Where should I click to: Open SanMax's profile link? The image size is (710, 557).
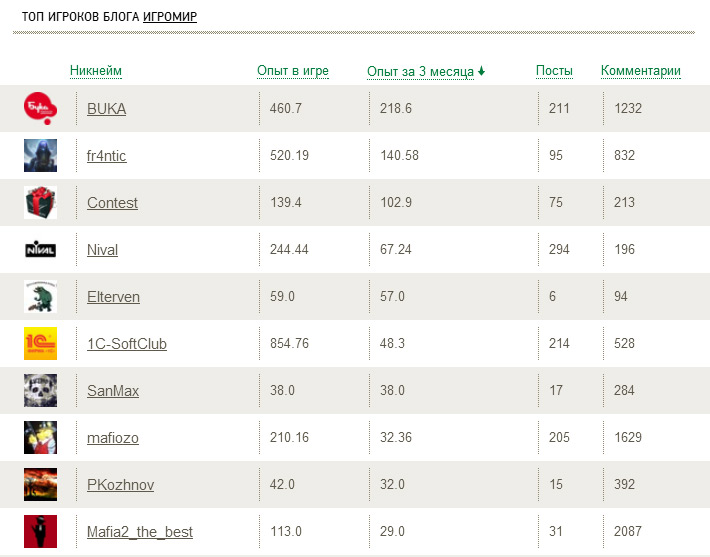(113, 391)
